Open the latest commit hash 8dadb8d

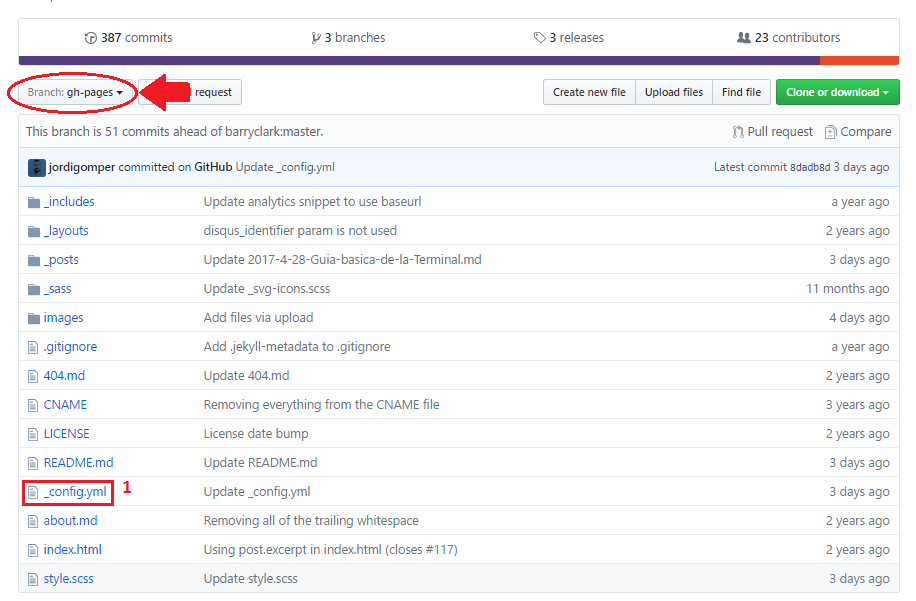click(810, 168)
